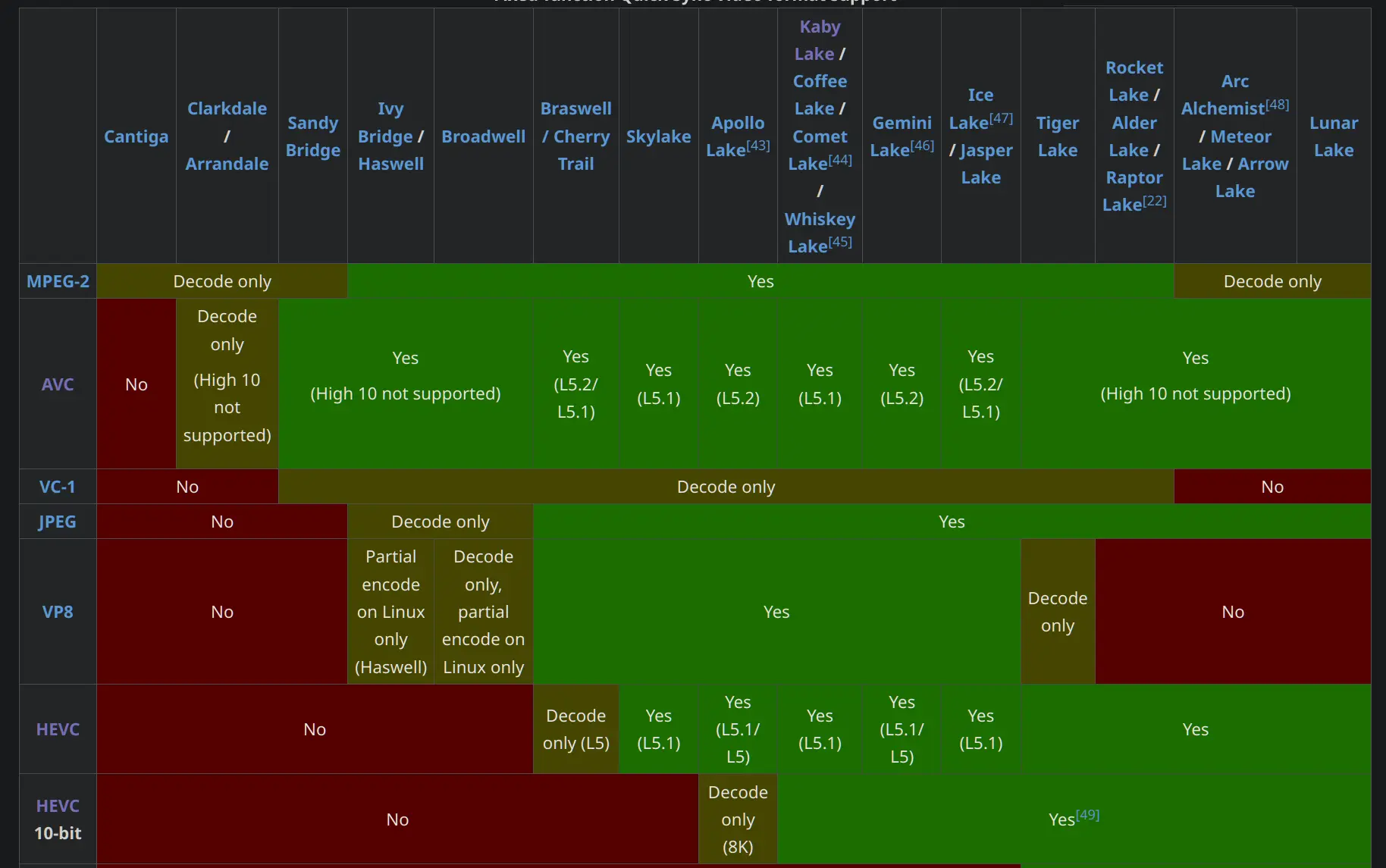Viewport: 1386px width, 868px height.
Task: Open the Skylake header link
Action: click(x=658, y=136)
